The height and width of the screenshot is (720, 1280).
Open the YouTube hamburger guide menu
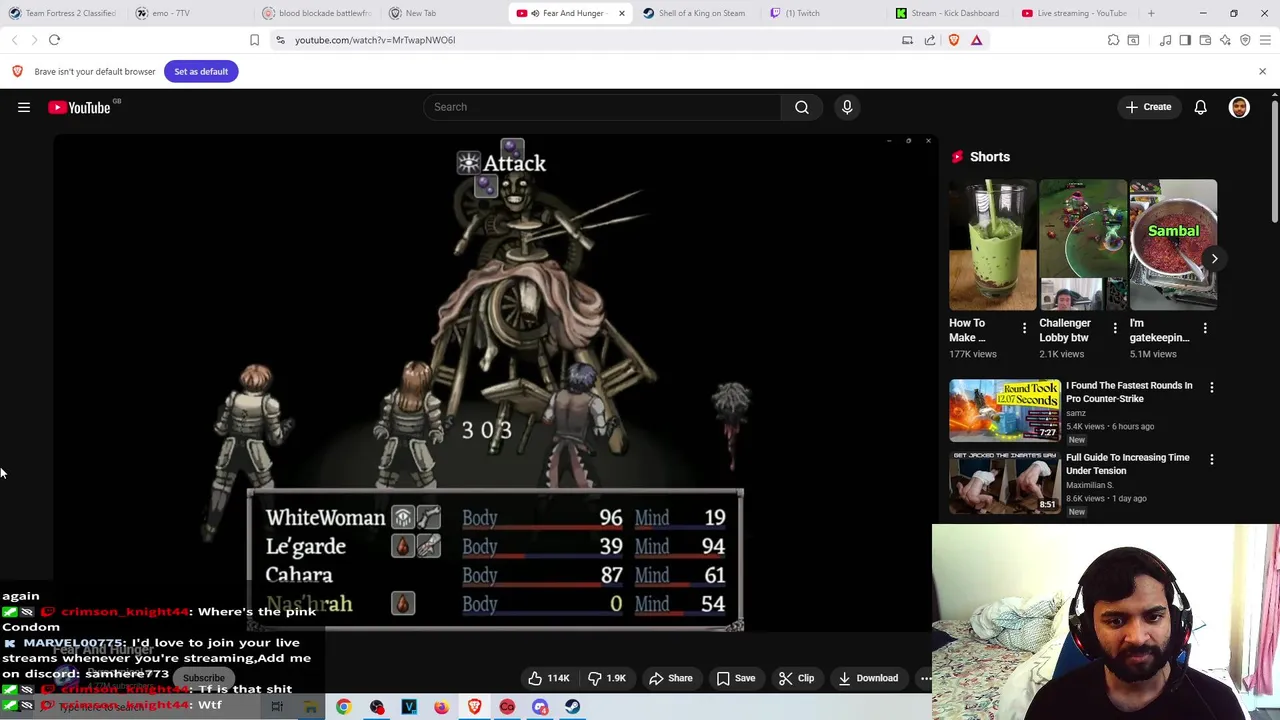[24, 107]
